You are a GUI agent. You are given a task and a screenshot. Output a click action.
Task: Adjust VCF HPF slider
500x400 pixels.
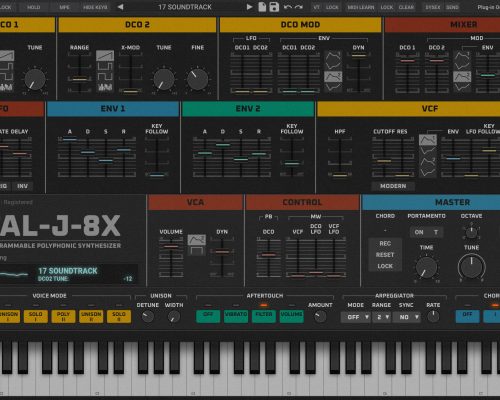(x=340, y=174)
